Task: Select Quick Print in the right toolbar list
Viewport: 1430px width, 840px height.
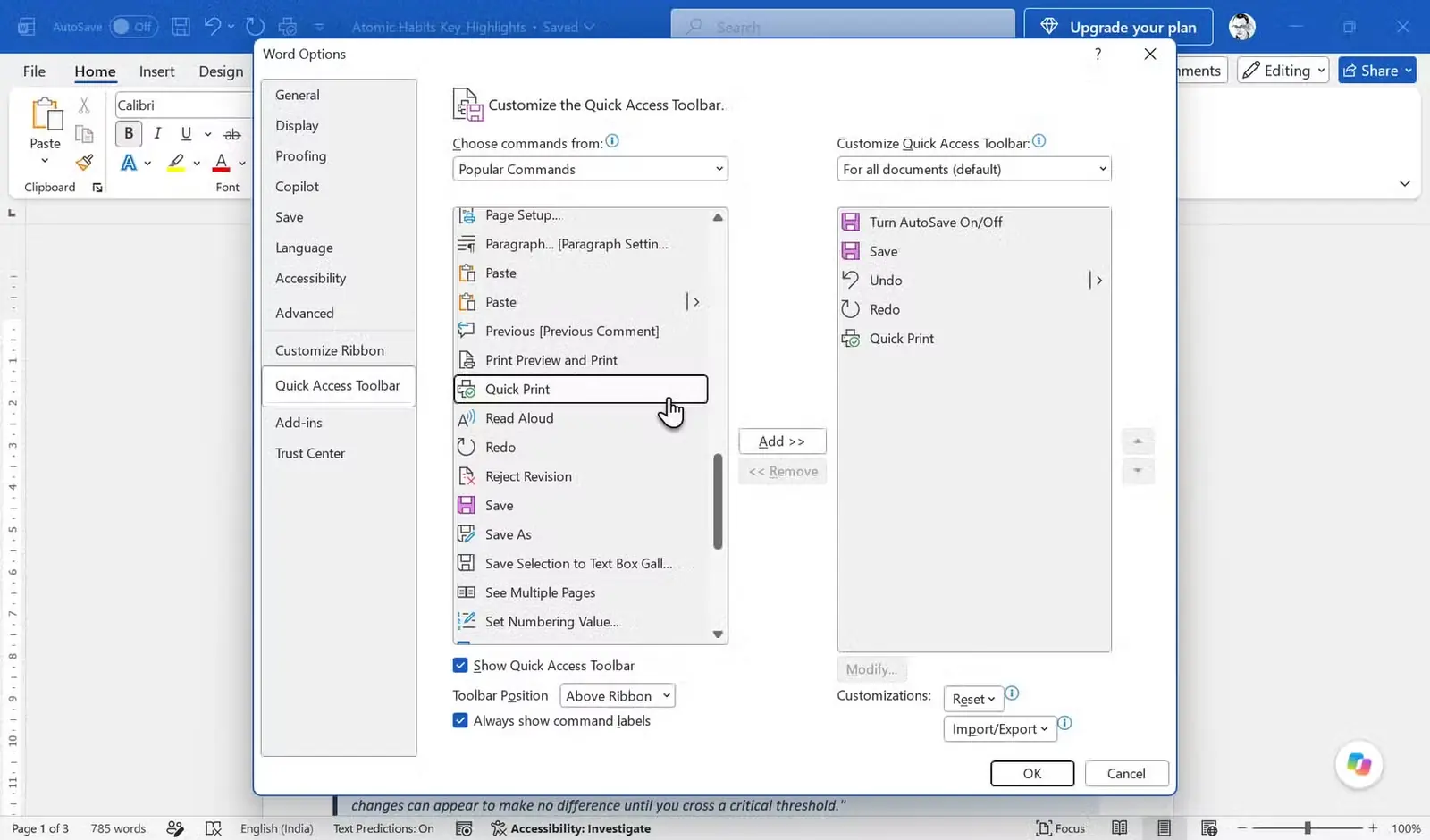Action: pos(974,339)
